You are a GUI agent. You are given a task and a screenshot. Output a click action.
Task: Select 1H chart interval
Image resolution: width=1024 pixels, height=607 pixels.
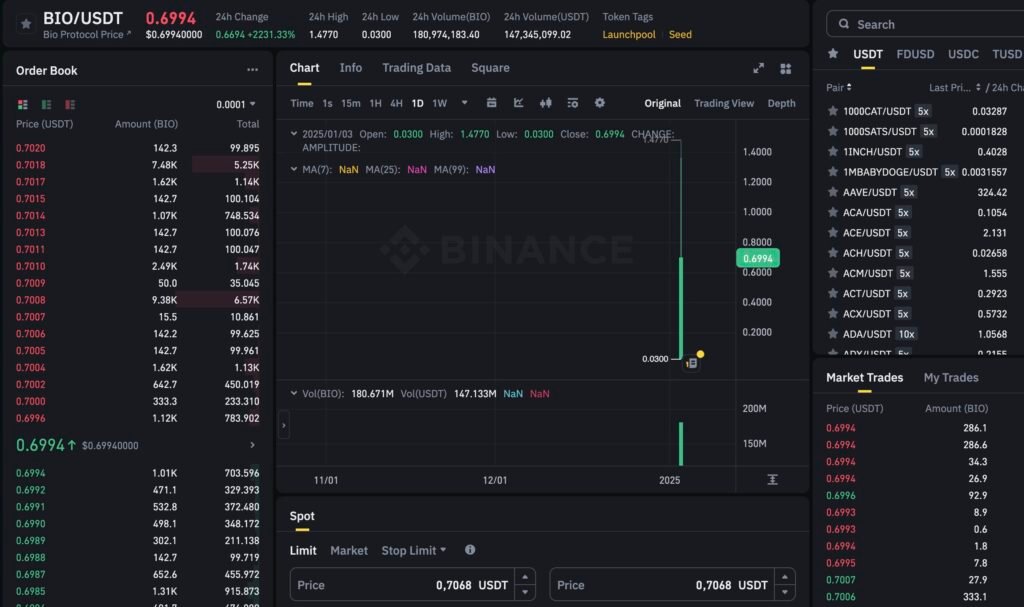coord(376,103)
